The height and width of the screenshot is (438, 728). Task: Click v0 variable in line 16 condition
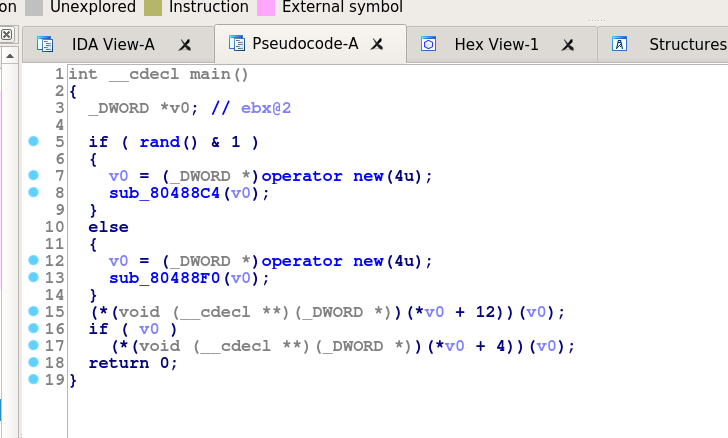click(149, 329)
